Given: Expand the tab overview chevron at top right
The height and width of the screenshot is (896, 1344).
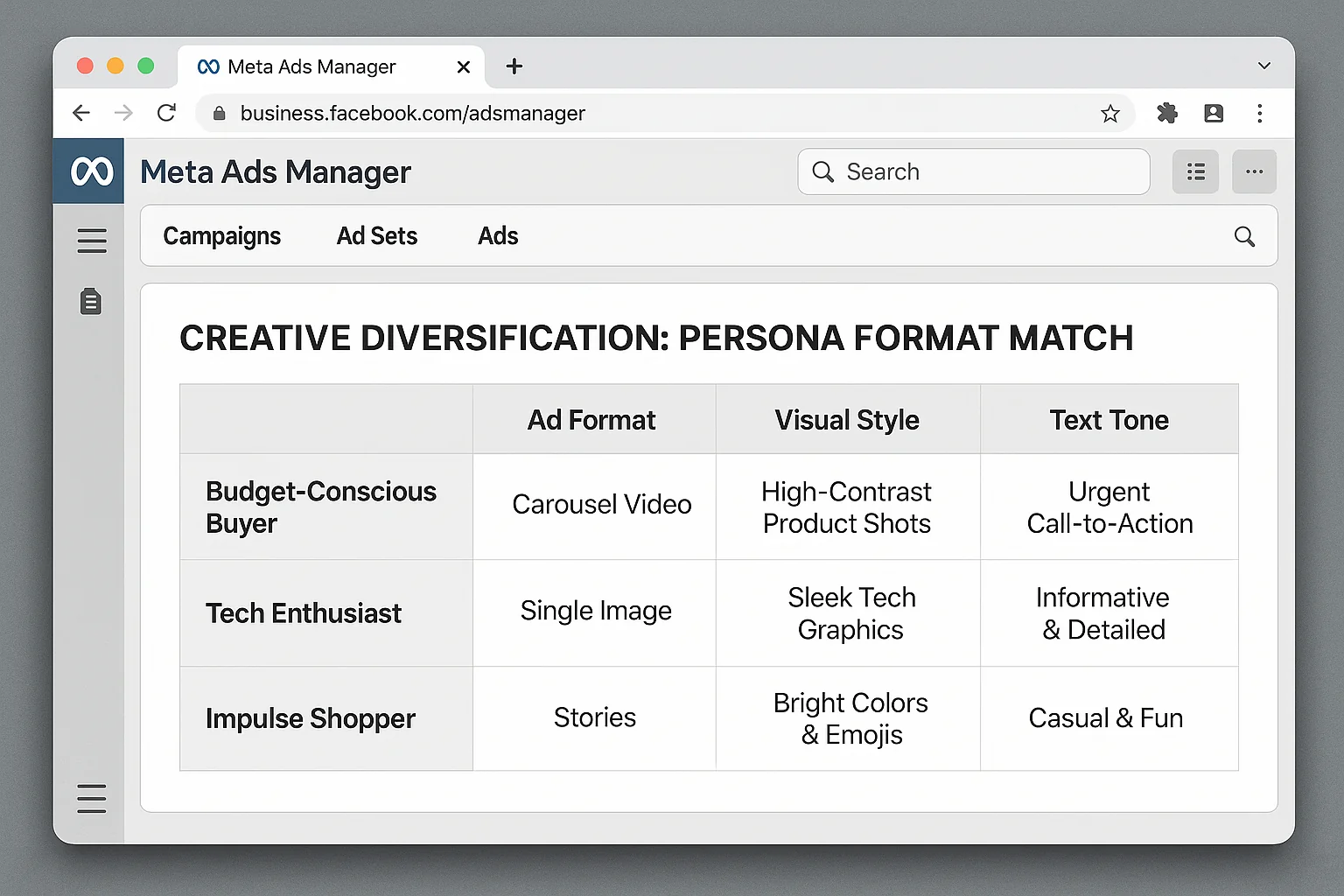Looking at the screenshot, I should pyautogui.click(x=1263, y=66).
